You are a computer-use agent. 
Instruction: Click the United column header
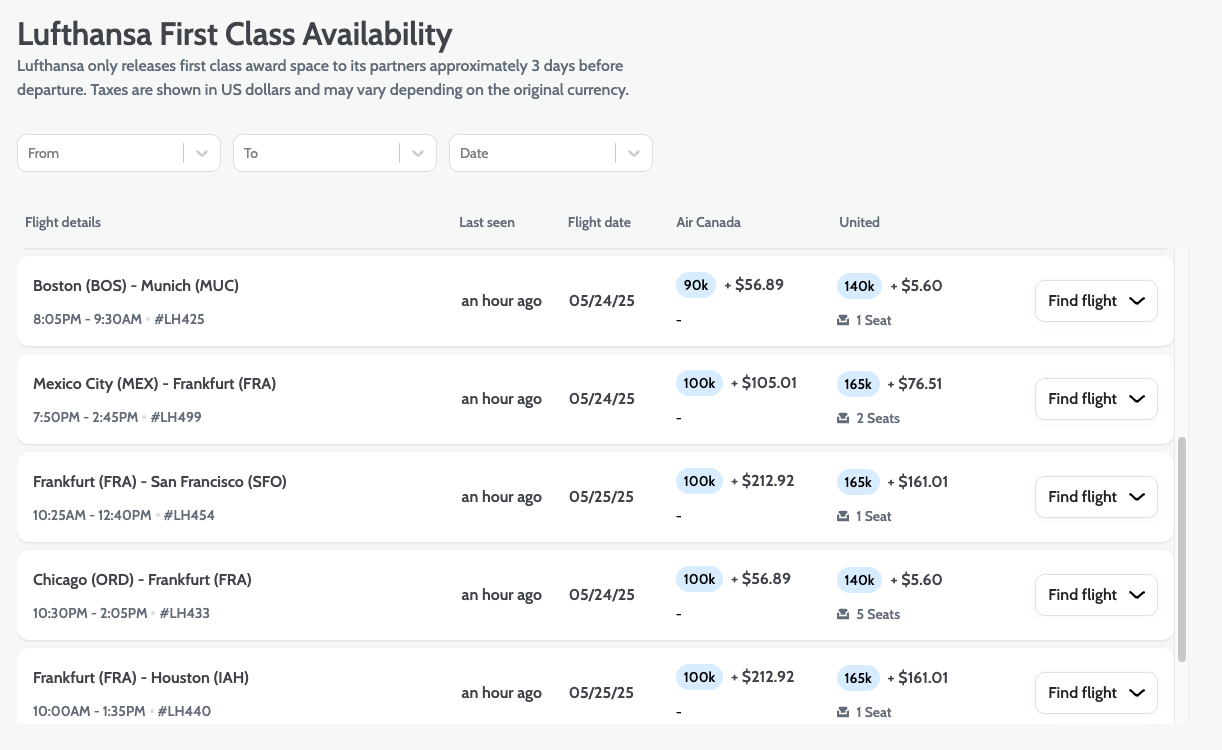[x=859, y=222]
